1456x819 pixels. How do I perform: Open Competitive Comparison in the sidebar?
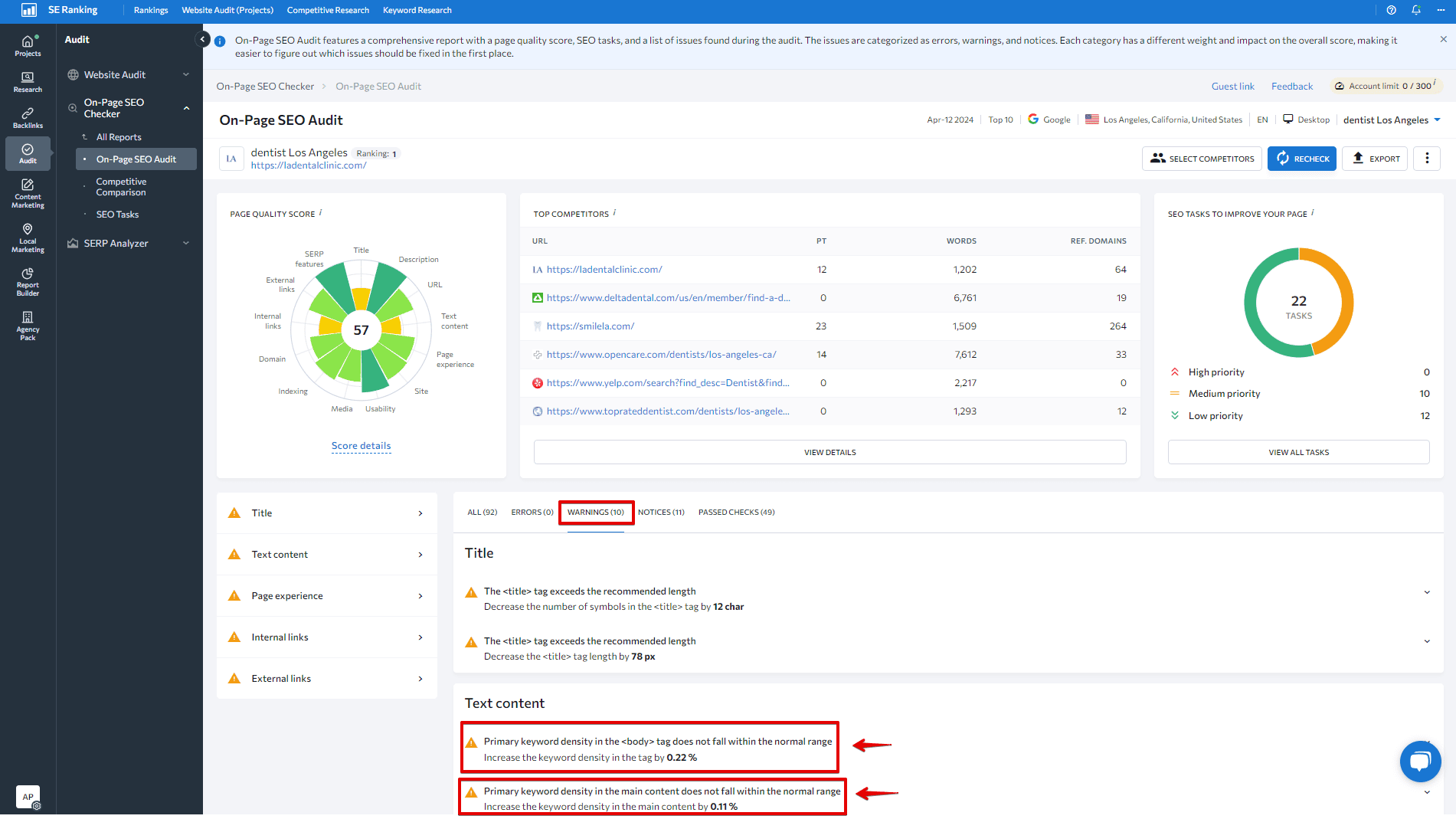121,187
